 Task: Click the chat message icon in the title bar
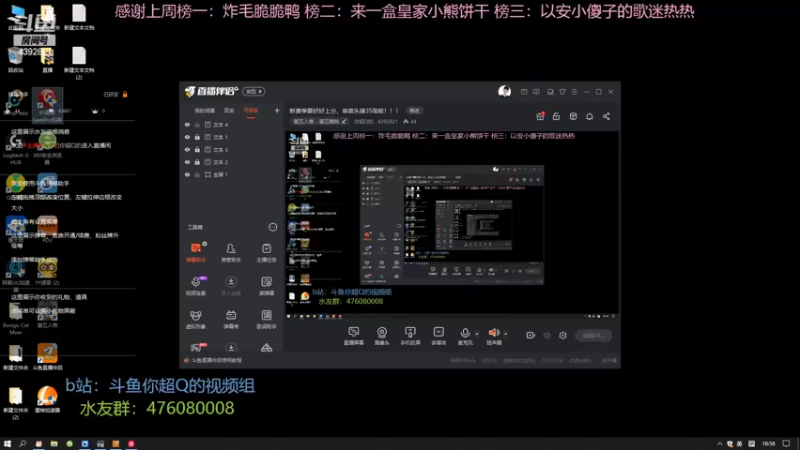pos(536,92)
